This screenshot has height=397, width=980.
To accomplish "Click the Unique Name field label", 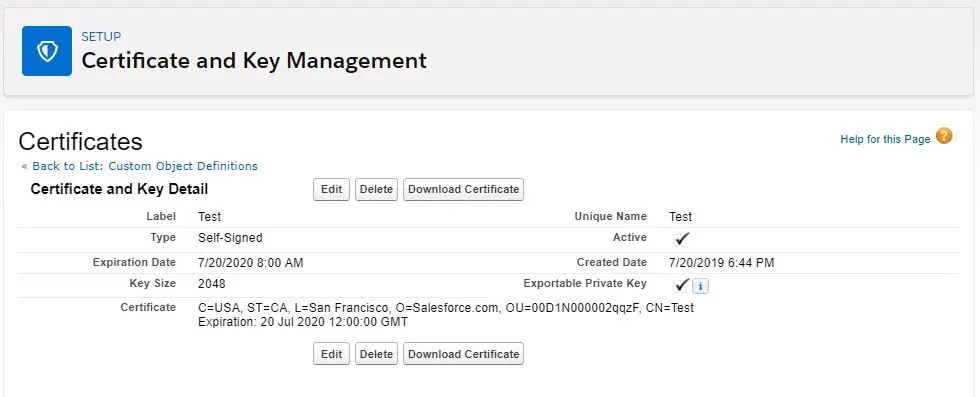I will (611, 216).
